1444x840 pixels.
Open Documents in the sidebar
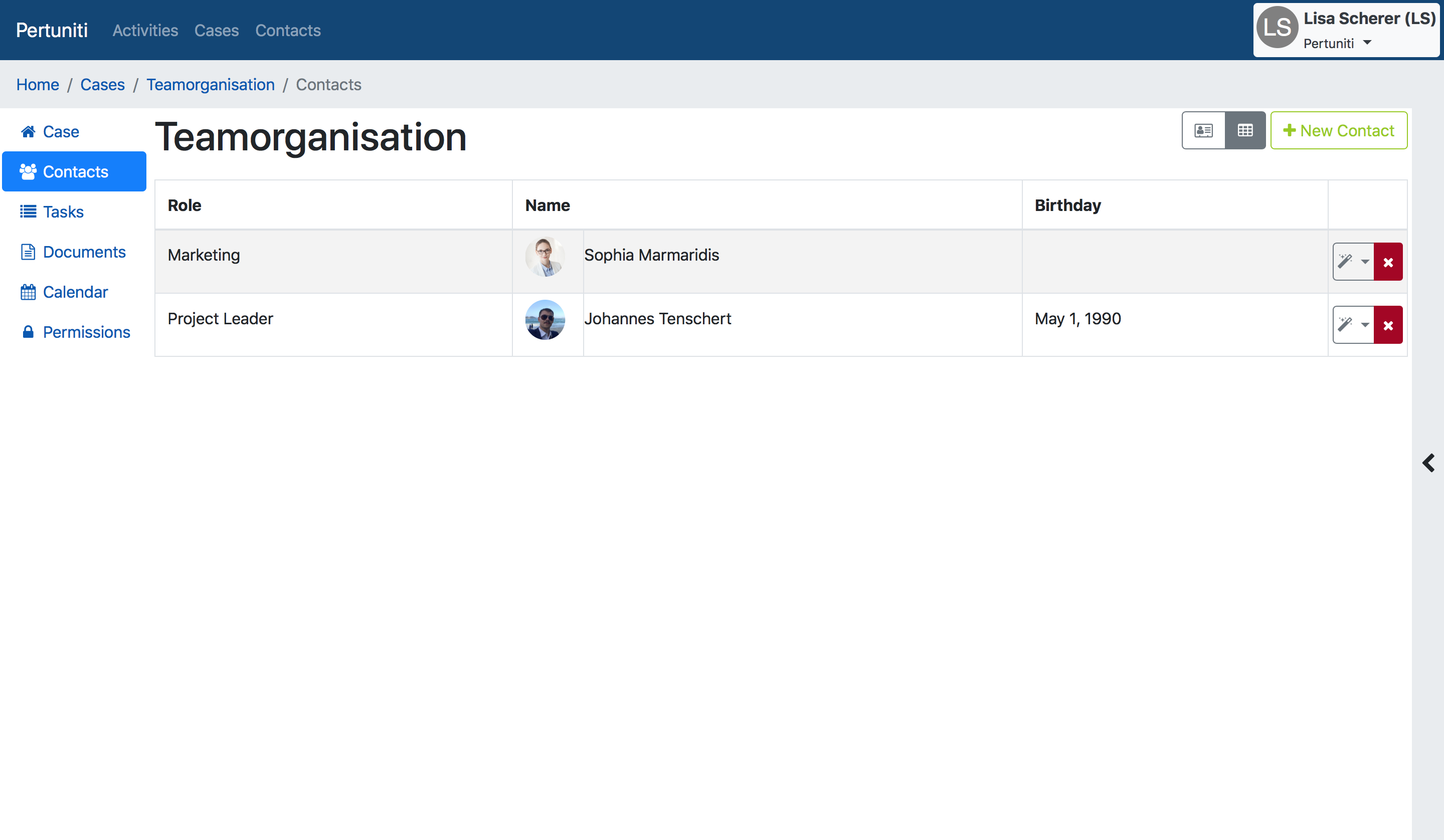(x=73, y=252)
